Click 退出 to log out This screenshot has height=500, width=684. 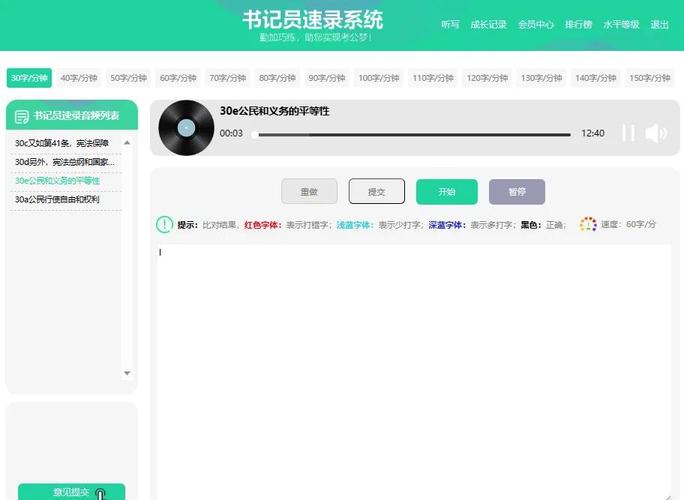(x=660, y=24)
